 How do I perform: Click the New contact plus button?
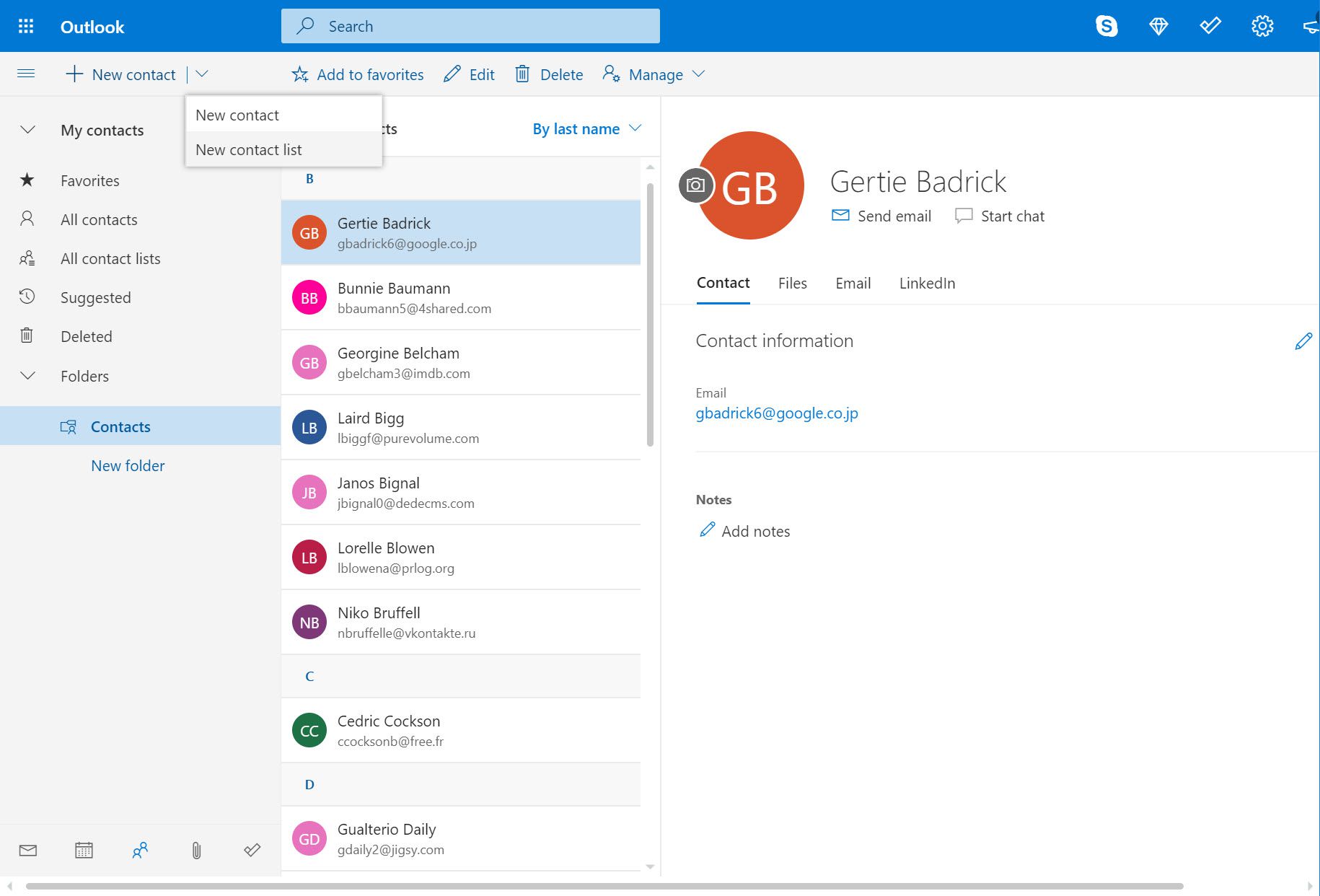point(120,74)
